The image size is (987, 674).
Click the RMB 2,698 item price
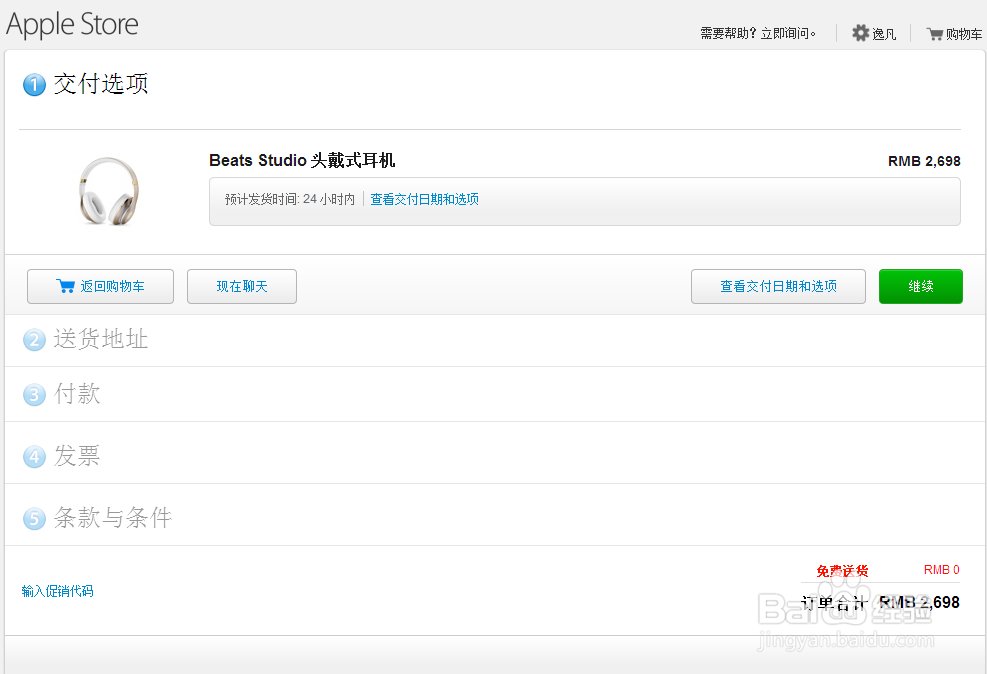[924, 161]
